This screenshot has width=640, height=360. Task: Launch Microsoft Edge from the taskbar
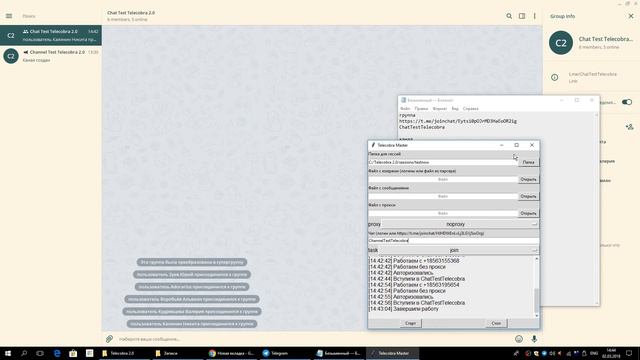pos(57,353)
